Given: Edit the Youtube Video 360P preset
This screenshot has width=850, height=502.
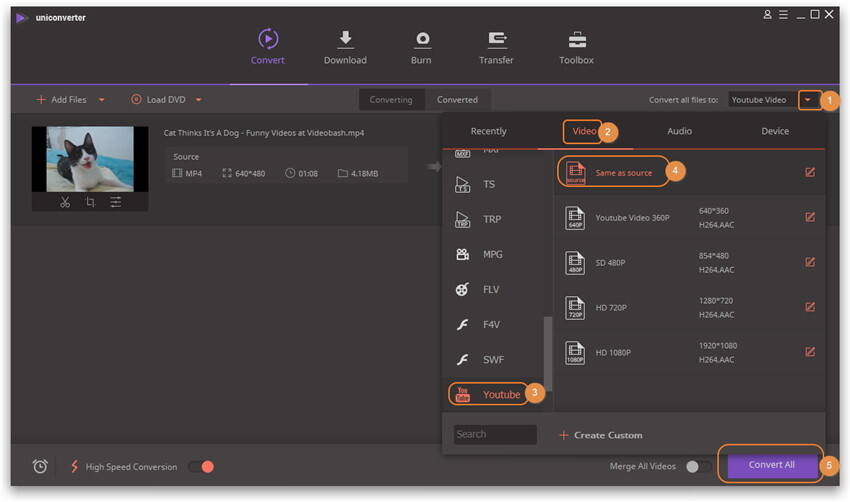Looking at the screenshot, I should (x=810, y=217).
